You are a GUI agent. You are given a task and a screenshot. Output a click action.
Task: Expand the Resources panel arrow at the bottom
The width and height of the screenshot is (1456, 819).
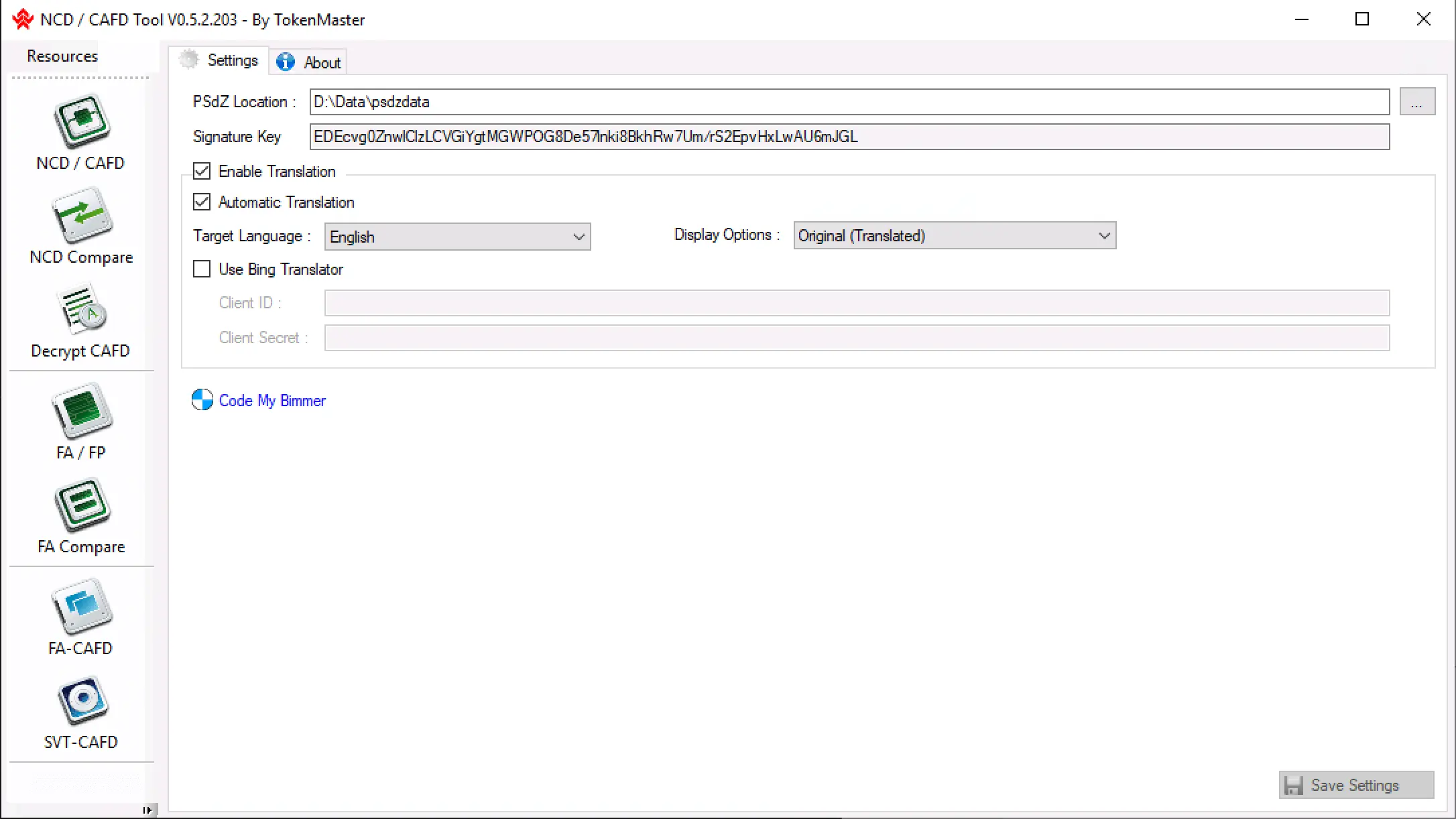click(147, 810)
